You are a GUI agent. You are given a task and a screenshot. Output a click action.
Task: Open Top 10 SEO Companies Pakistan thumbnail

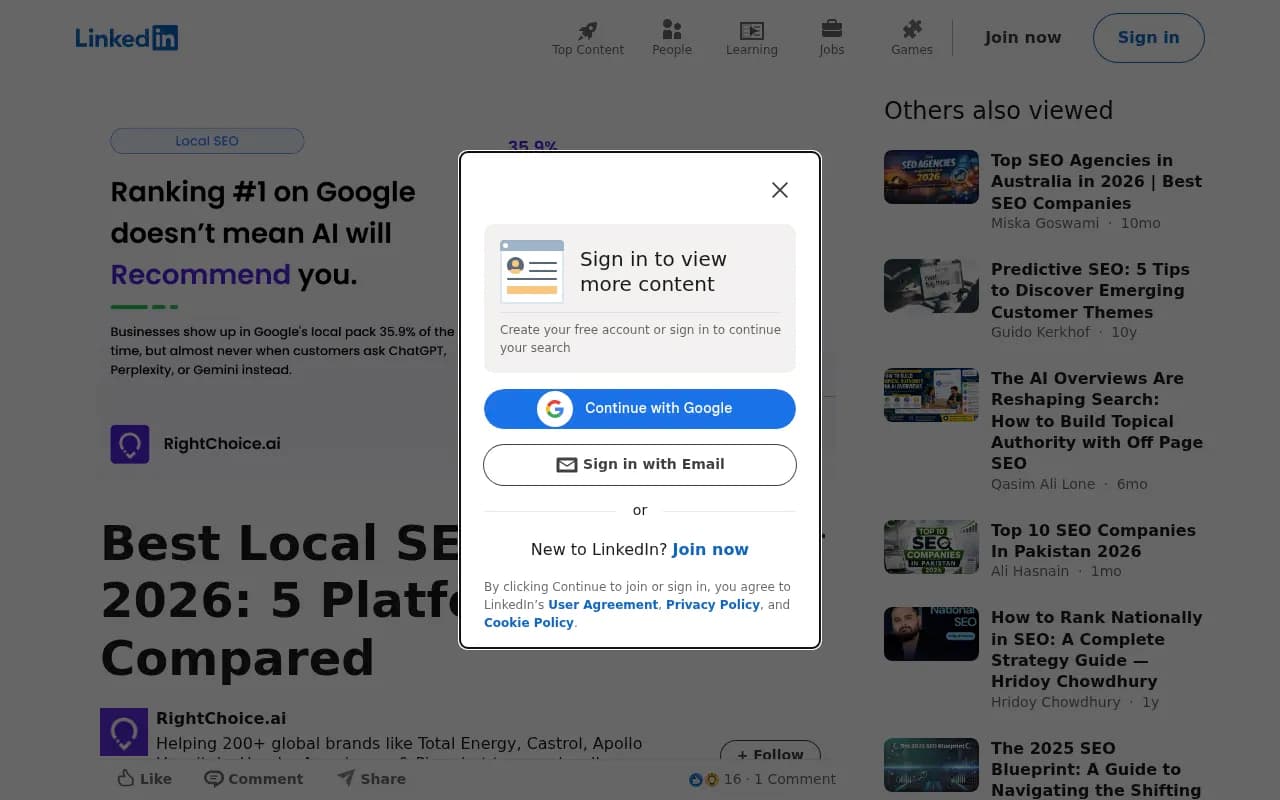[931, 547]
